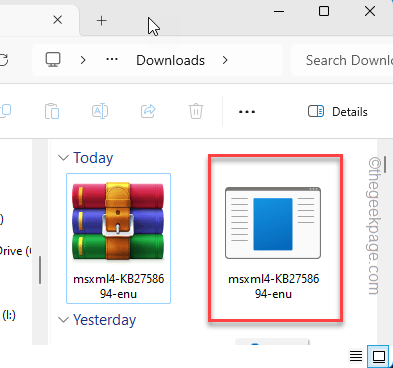Image resolution: width=393 pixels, height=368 pixels.
Task: Toggle the Details pane button
Action: (338, 112)
